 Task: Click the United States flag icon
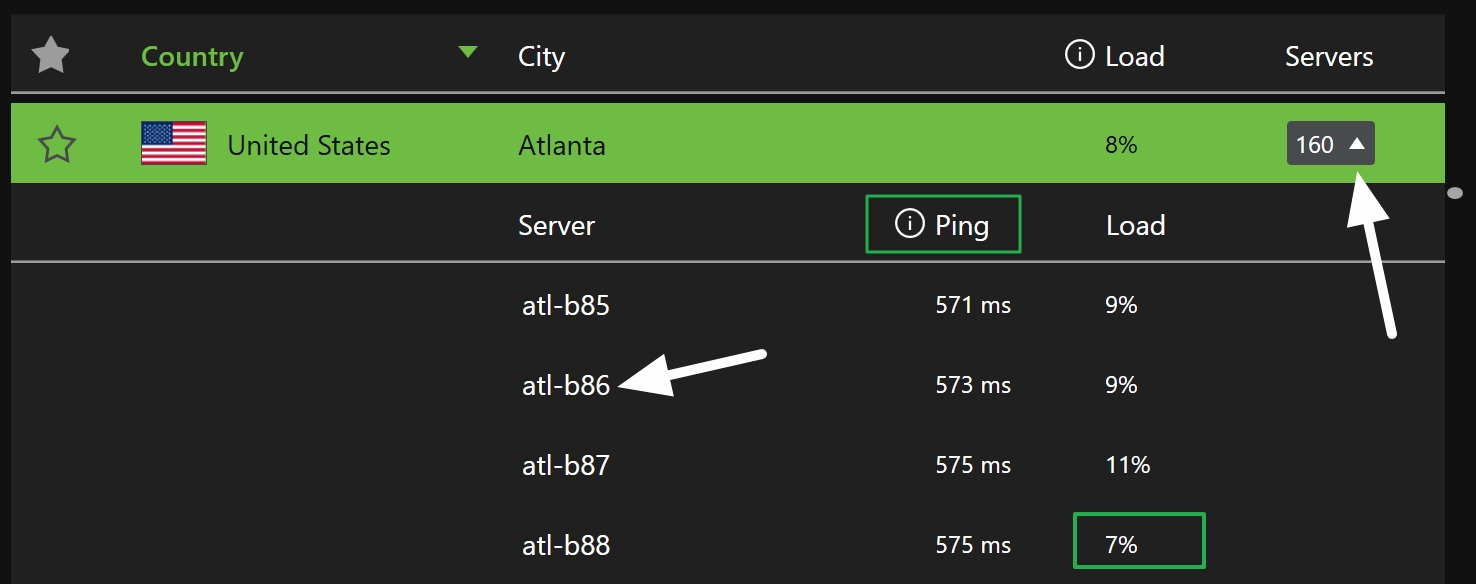(172, 143)
